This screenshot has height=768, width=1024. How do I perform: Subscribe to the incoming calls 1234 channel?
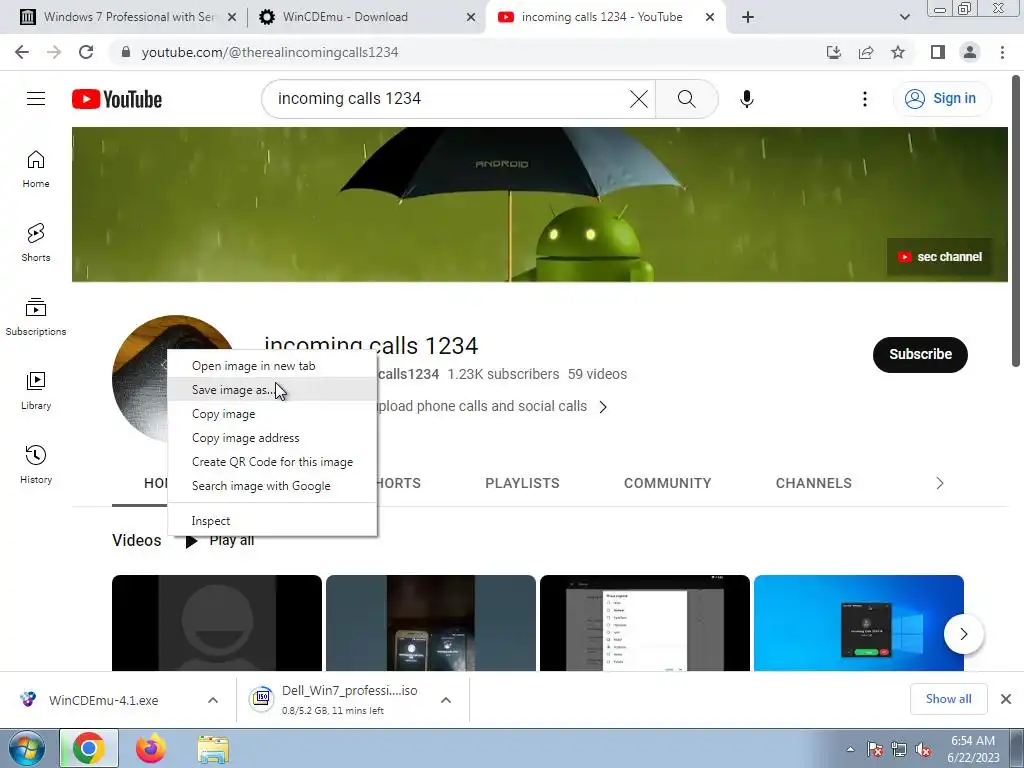(920, 355)
